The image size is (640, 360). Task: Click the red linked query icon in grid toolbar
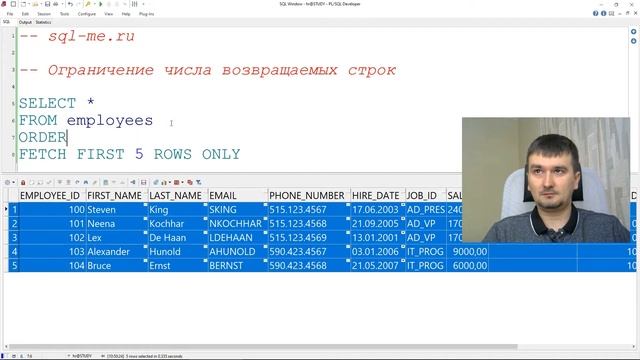click(x=190, y=182)
